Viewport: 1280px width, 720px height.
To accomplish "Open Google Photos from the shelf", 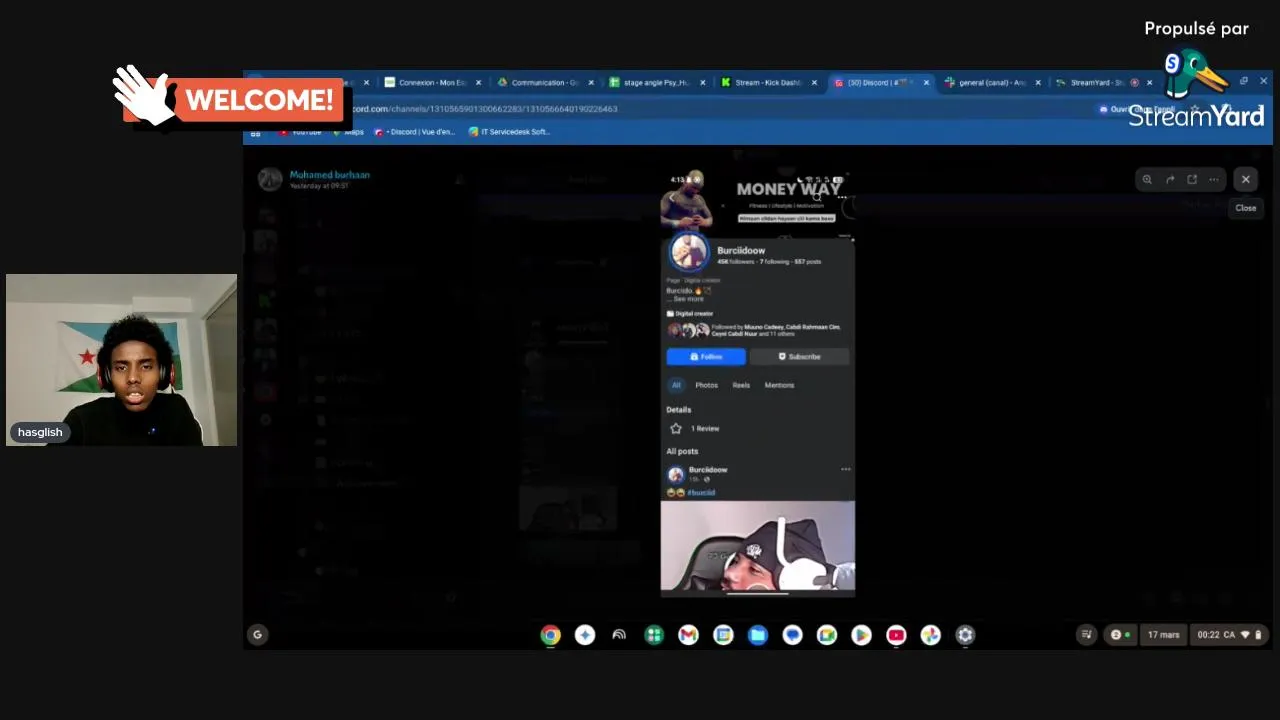I will coord(931,635).
